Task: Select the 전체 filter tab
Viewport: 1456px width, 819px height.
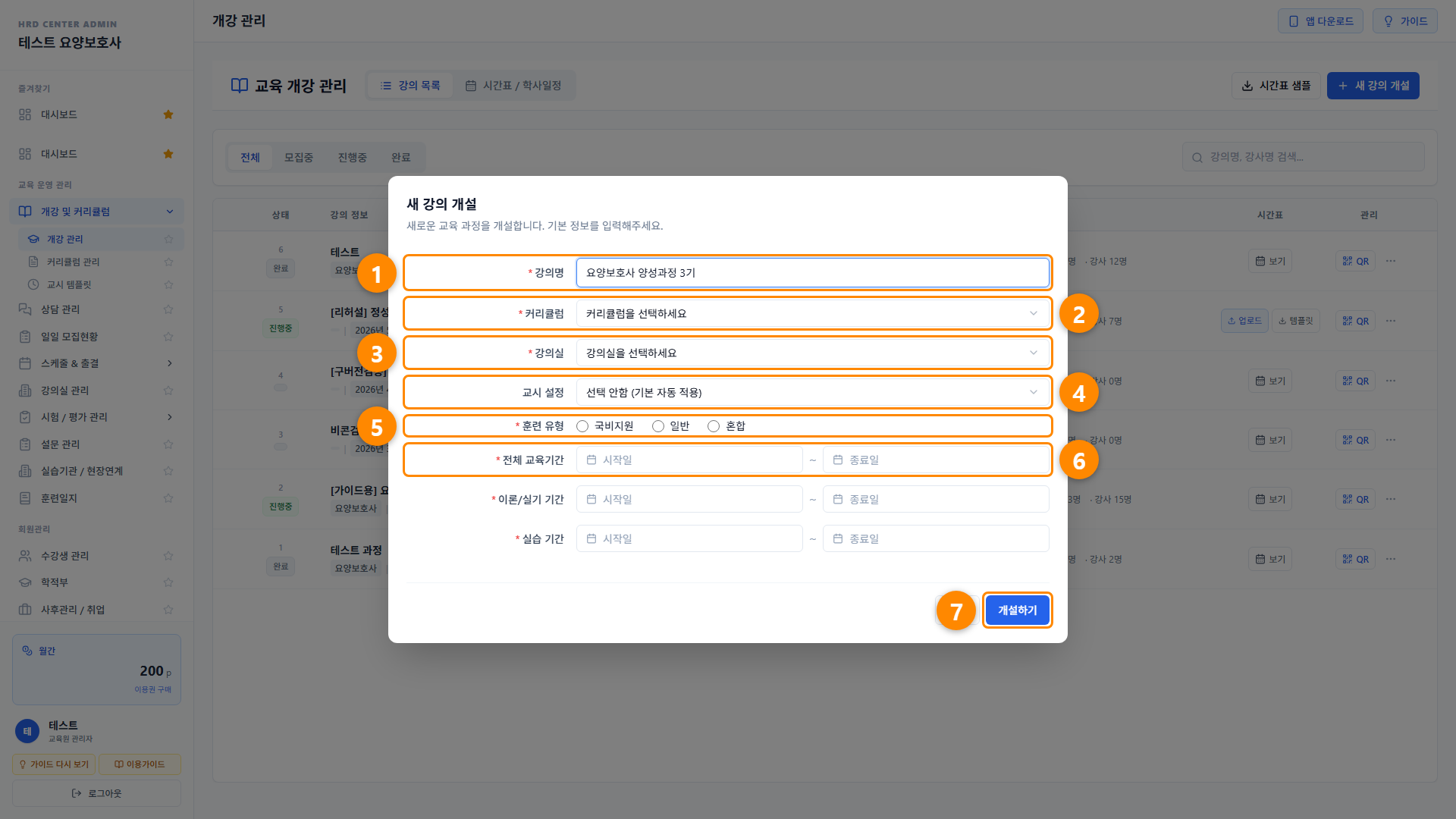Action: [x=250, y=158]
